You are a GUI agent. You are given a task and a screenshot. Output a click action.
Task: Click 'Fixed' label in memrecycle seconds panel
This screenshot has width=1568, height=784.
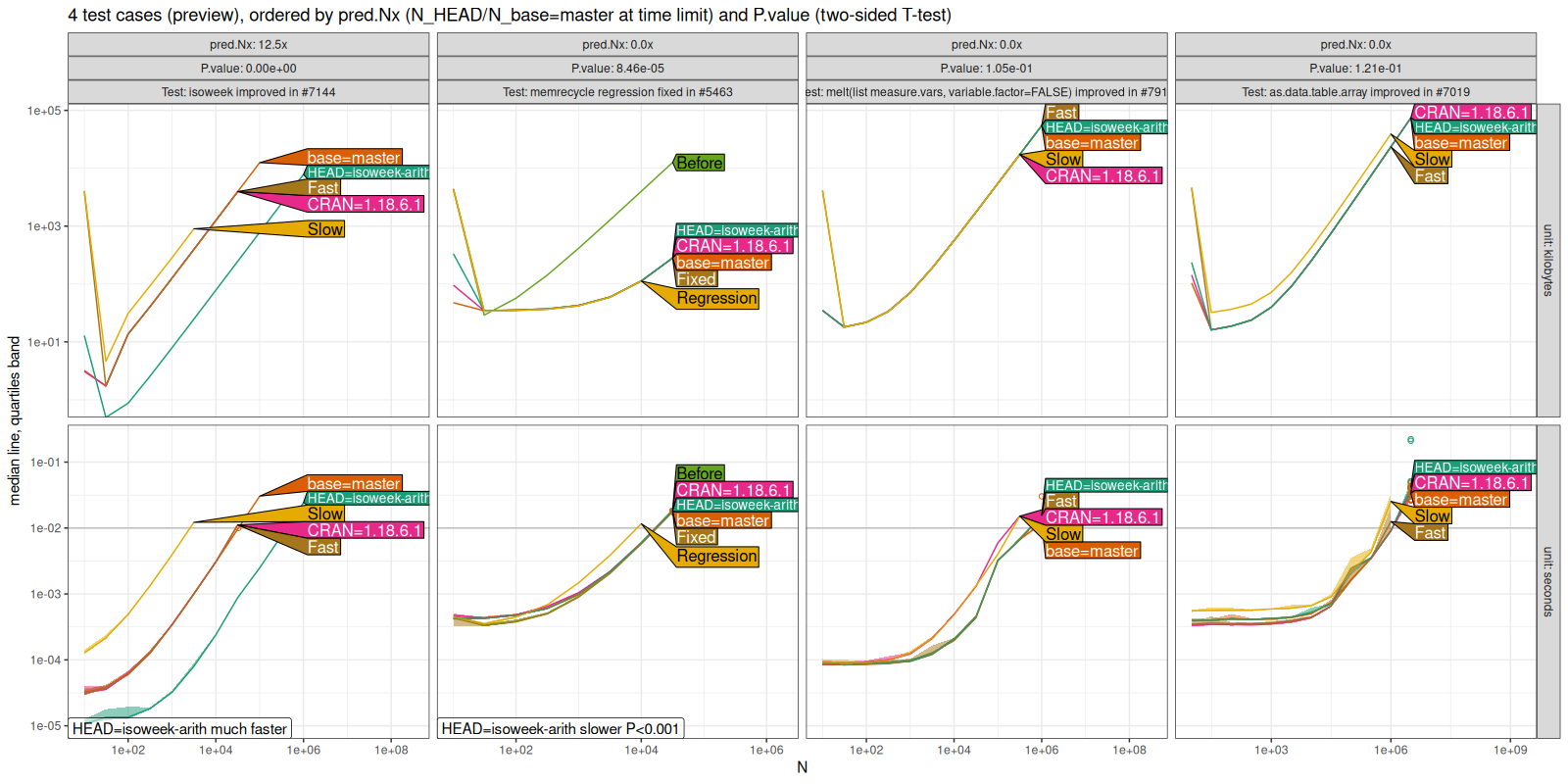pos(696,537)
